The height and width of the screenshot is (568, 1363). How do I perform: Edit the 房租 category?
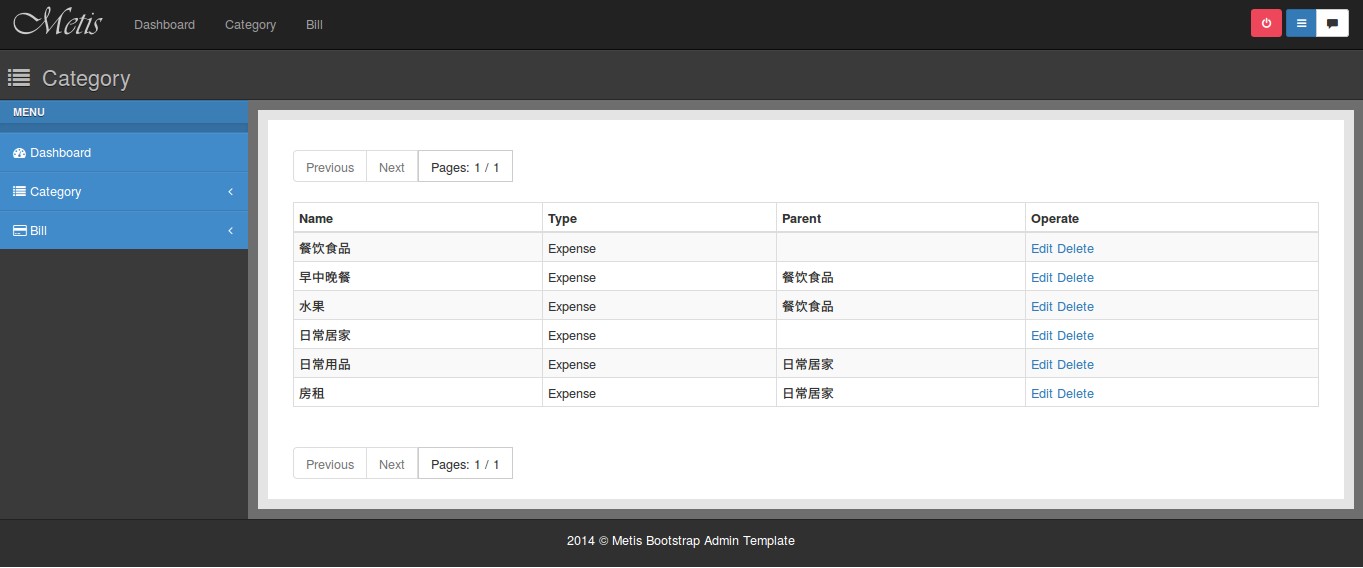[x=1041, y=393]
